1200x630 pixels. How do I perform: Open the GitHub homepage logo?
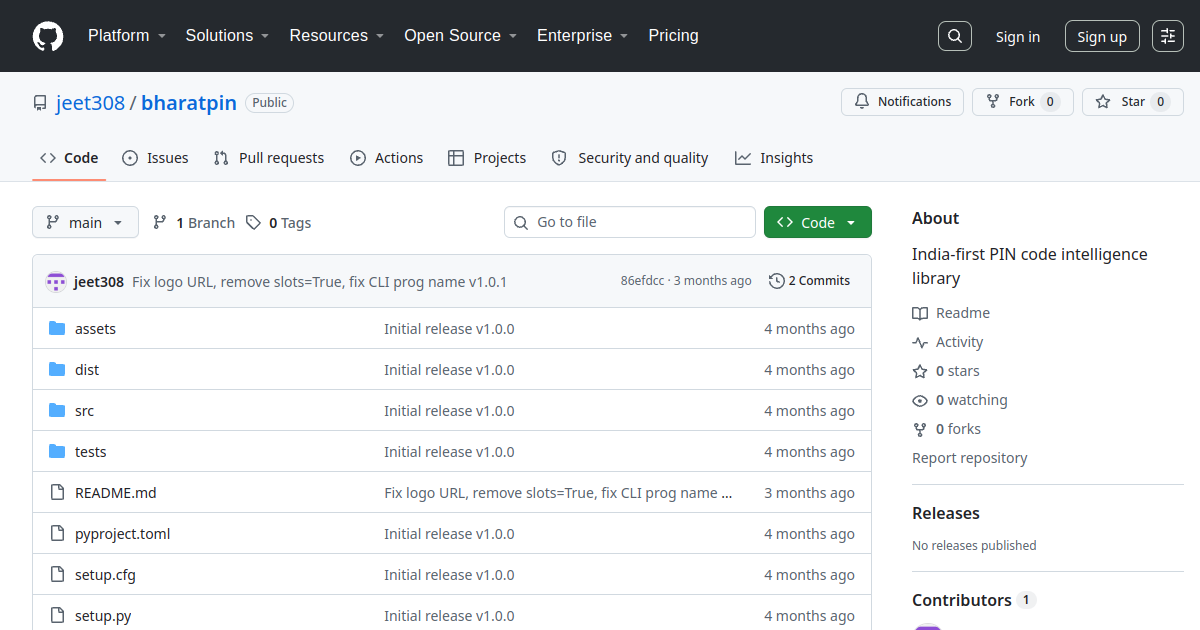[48, 36]
